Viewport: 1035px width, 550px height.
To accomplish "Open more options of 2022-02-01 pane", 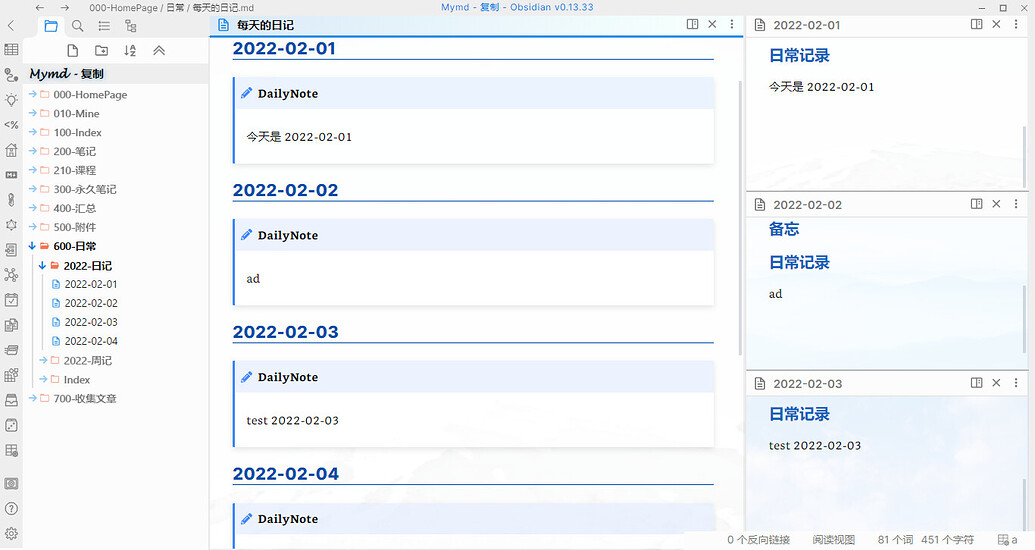I will click(1016, 24).
